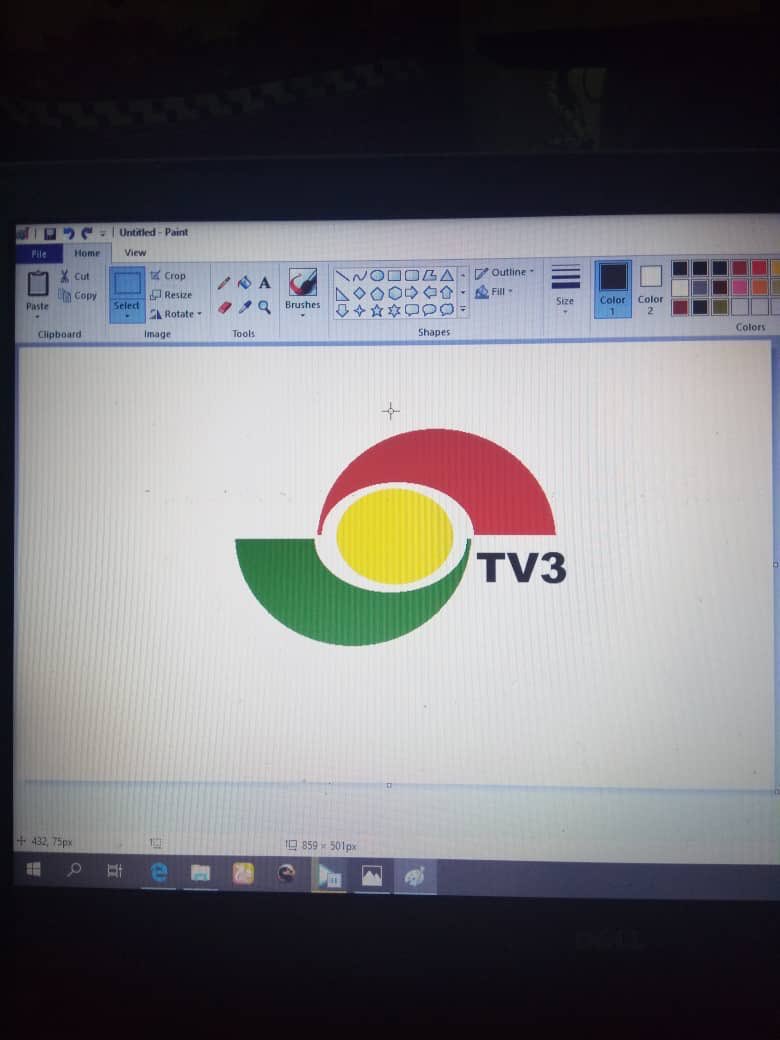Choose the Hexagon shape

point(394,293)
